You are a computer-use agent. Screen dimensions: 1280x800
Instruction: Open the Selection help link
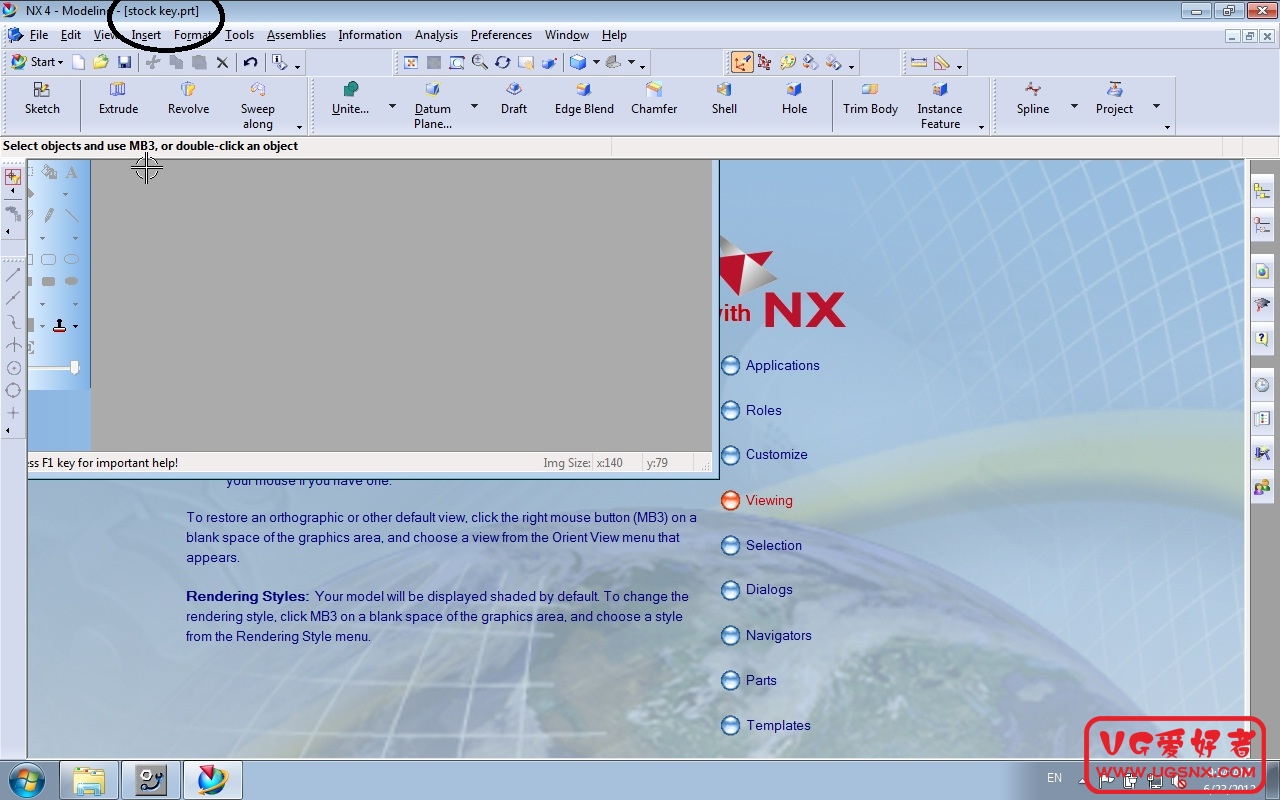click(x=761, y=545)
